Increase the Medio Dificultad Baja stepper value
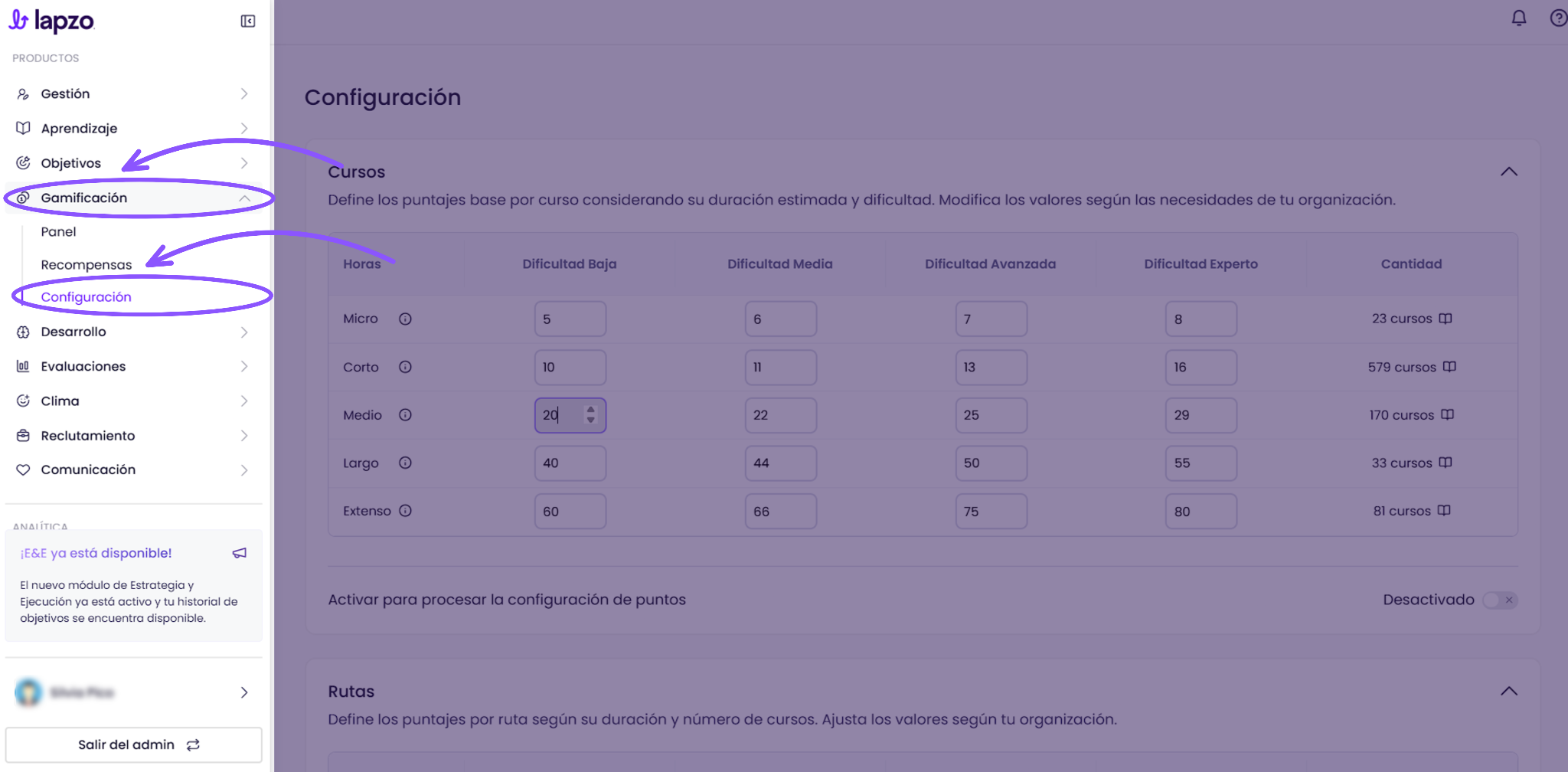The width and height of the screenshot is (1568, 772). tap(590, 410)
